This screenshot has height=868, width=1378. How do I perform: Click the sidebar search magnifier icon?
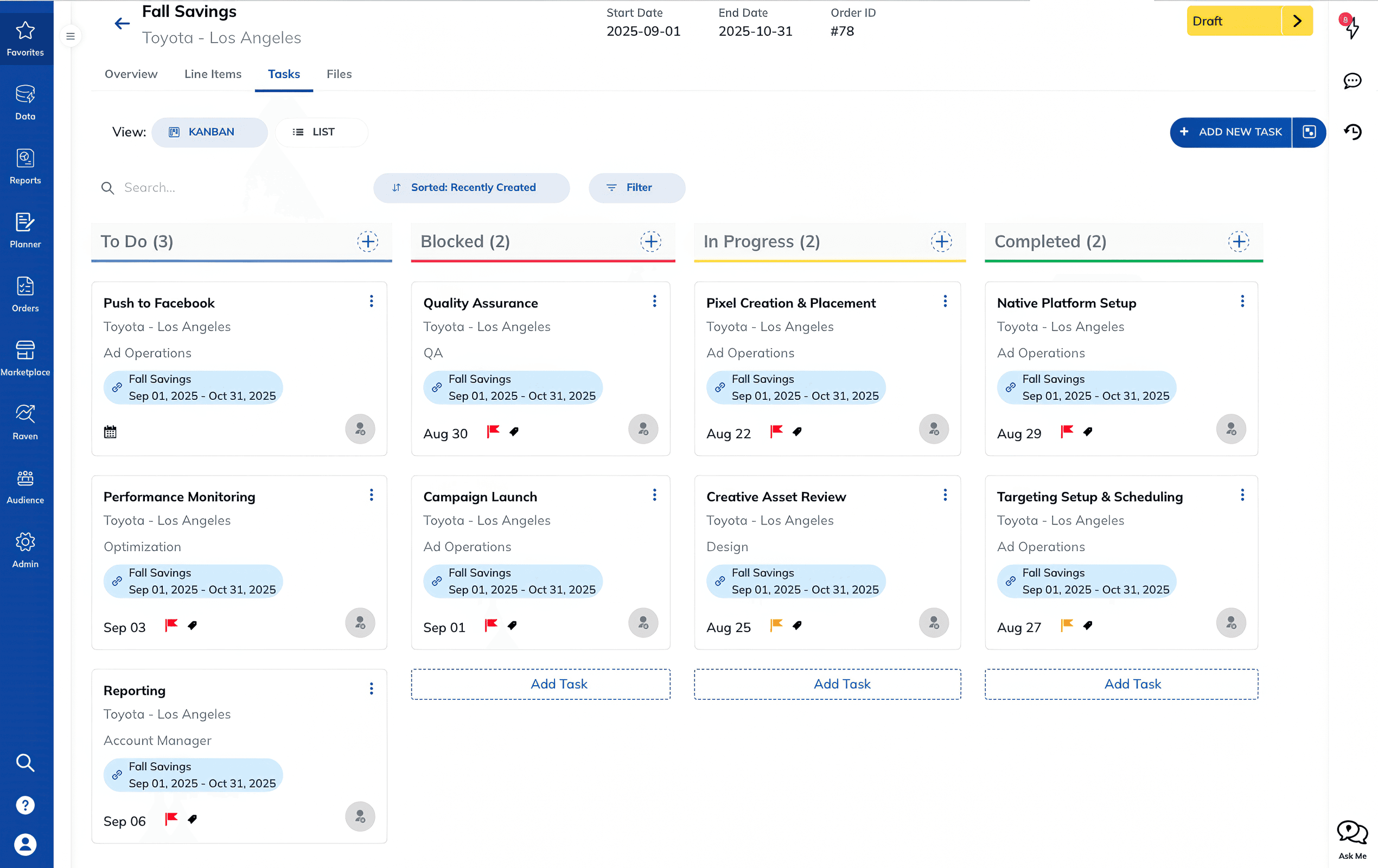point(25,763)
